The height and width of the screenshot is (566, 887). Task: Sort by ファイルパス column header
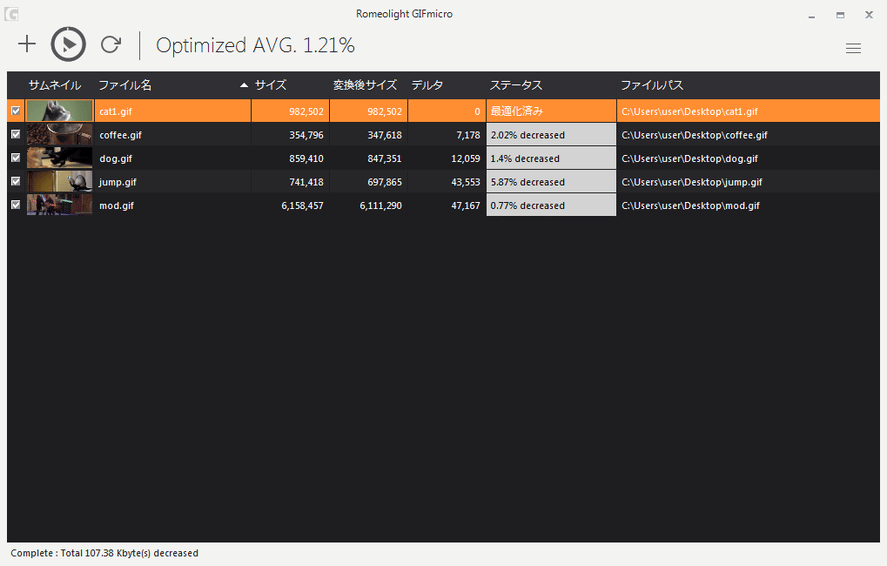pyautogui.click(x=652, y=85)
